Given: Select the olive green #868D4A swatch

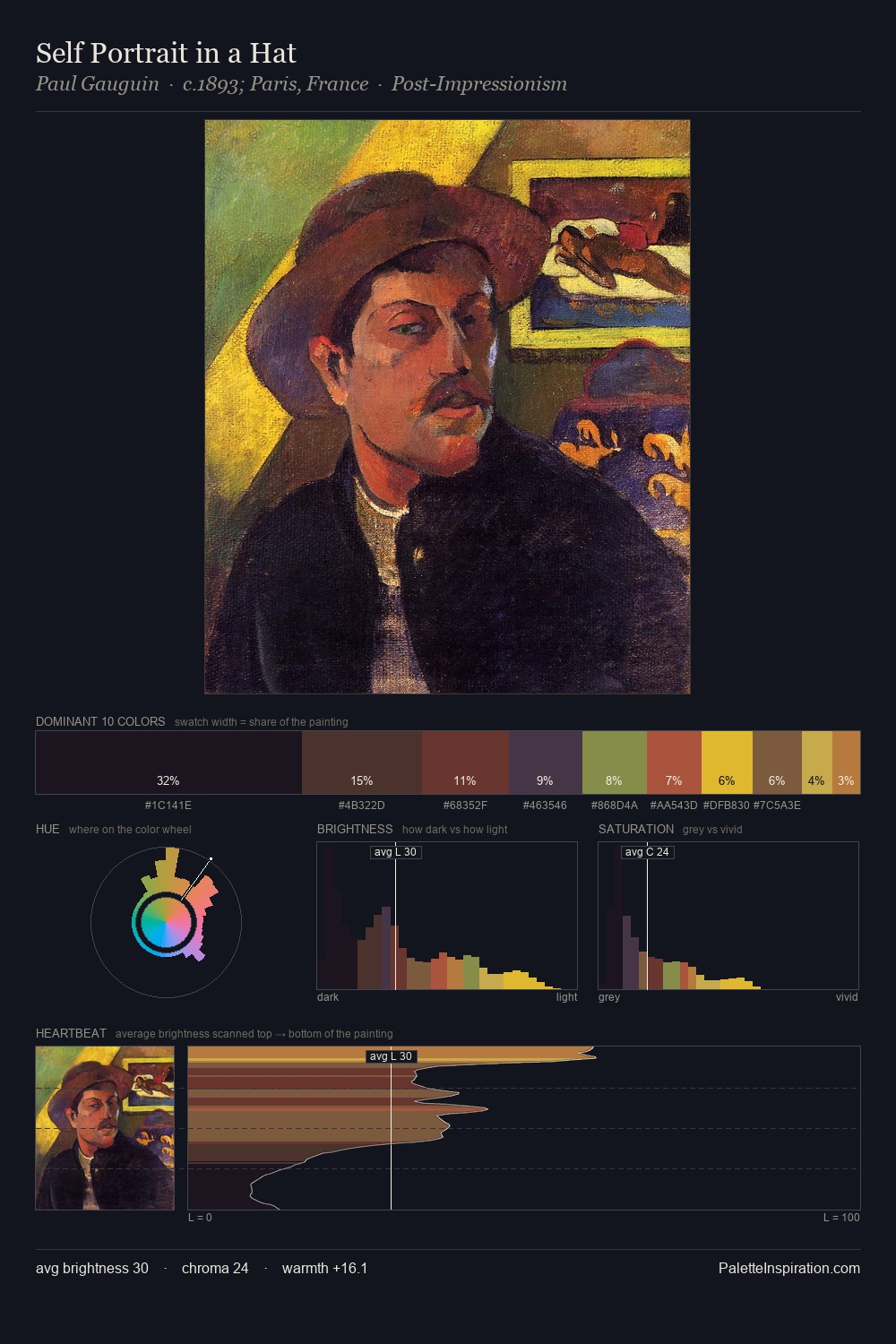Looking at the screenshot, I should tap(615, 762).
